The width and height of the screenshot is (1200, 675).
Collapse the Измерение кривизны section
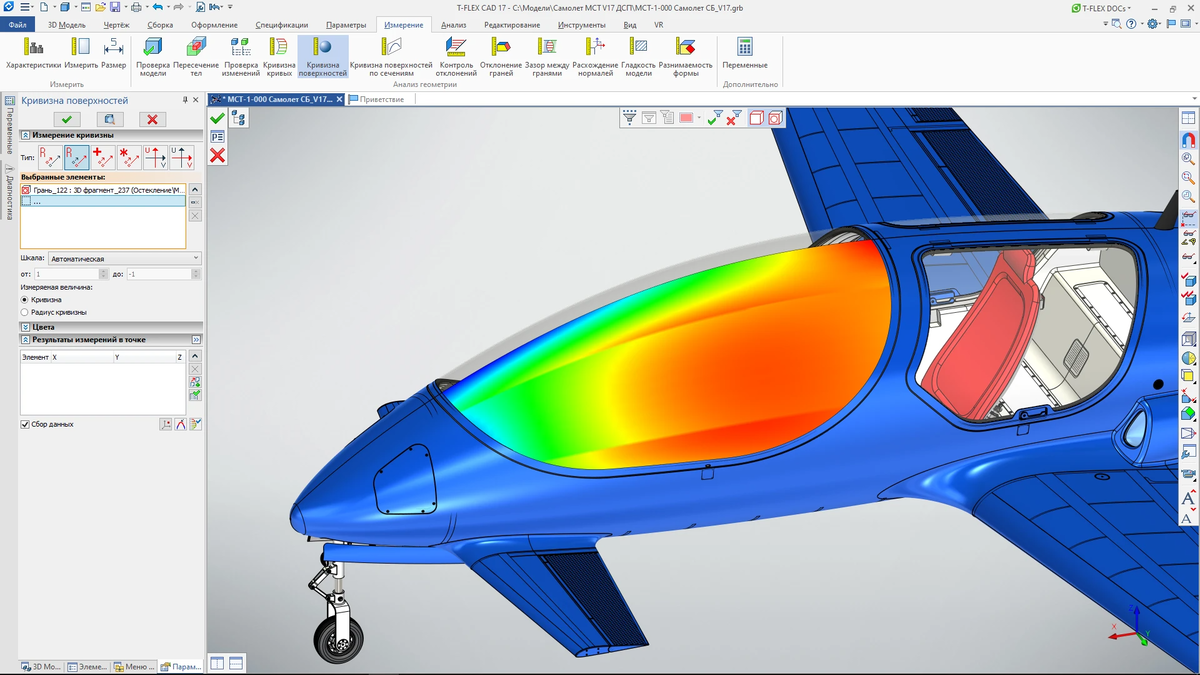(x=25, y=135)
